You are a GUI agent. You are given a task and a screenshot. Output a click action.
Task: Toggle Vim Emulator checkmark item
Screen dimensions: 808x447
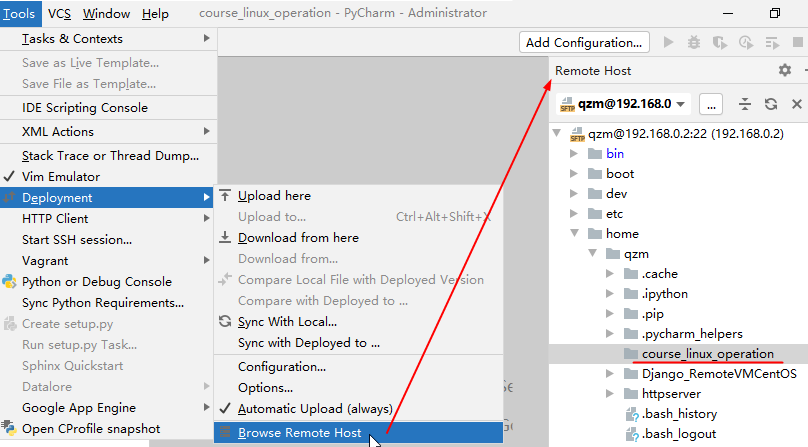(108, 177)
